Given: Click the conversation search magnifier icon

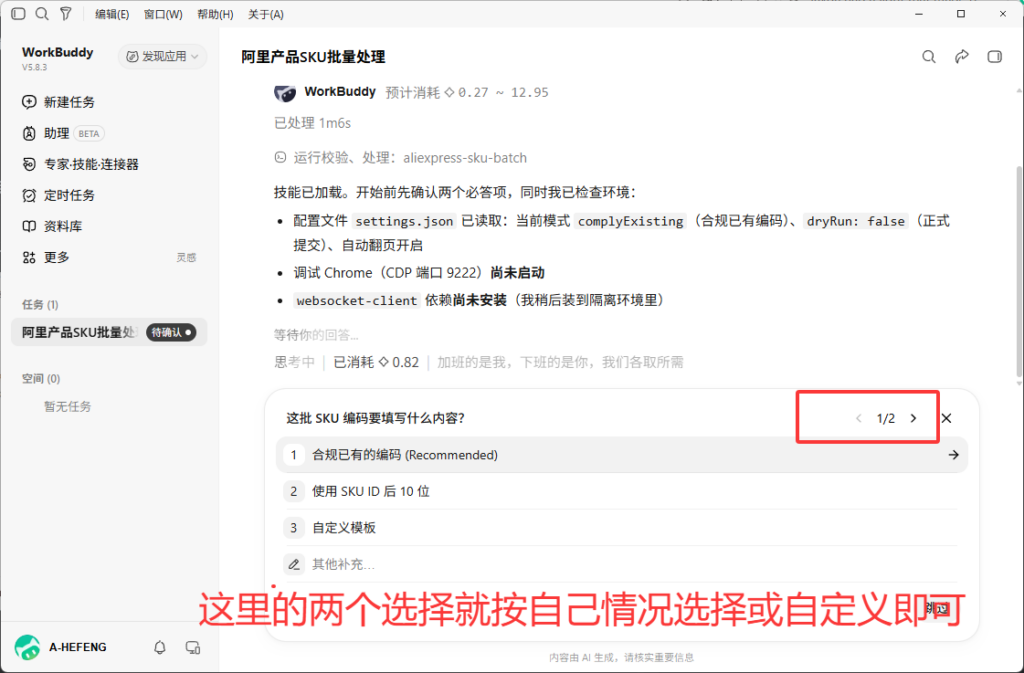Looking at the screenshot, I should pos(929,57).
